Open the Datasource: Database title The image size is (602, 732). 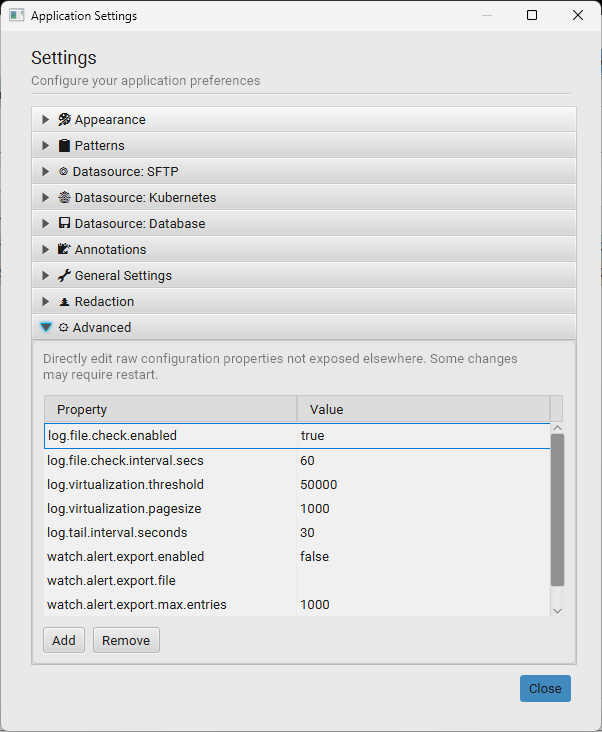coord(140,224)
